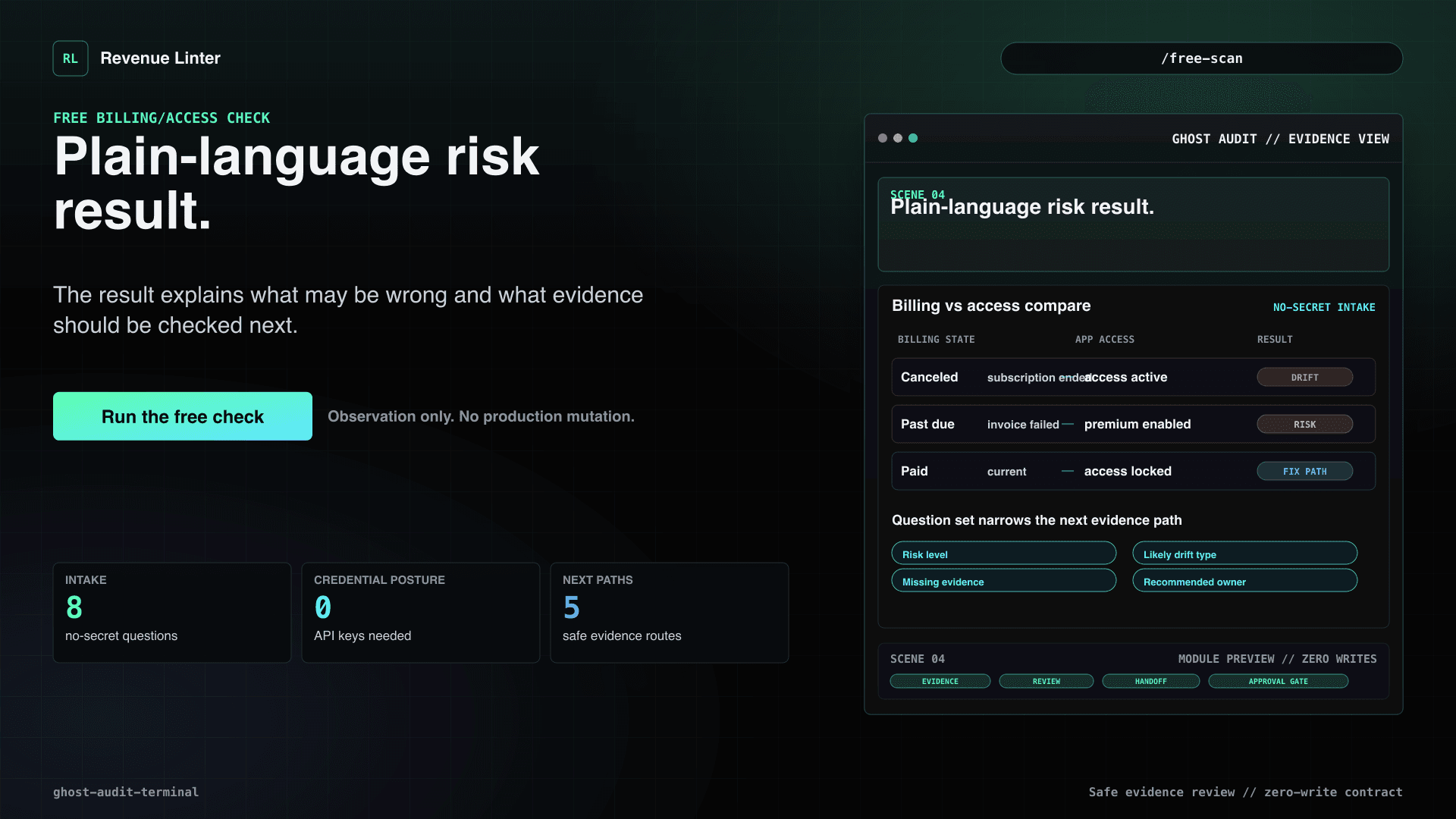Viewport: 1456px width, 819px height.
Task: Click the invoice failed text
Action: [1023, 425]
